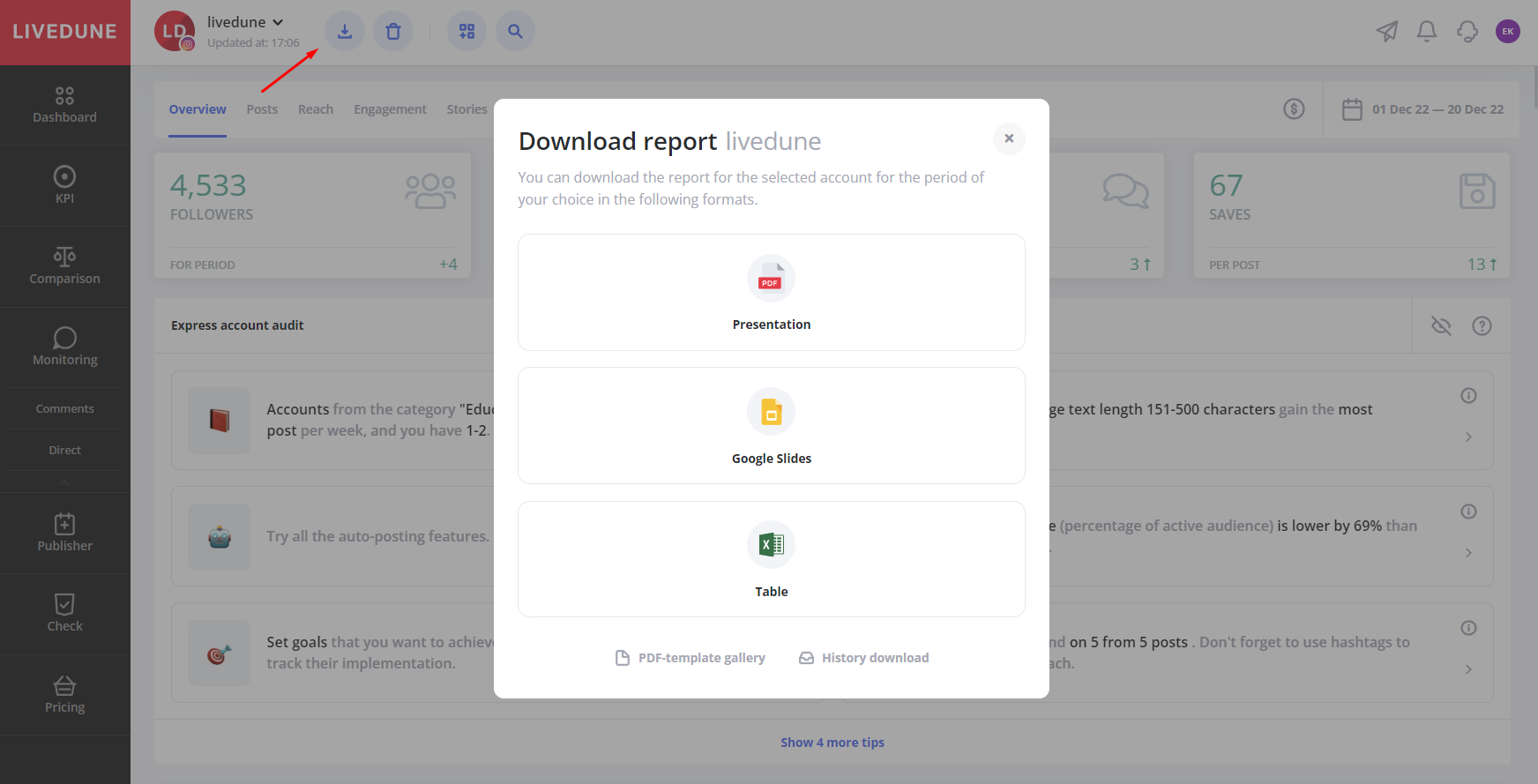Open the dashboard grid widgets icon
The width and height of the screenshot is (1538, 784).
(467, 32)
